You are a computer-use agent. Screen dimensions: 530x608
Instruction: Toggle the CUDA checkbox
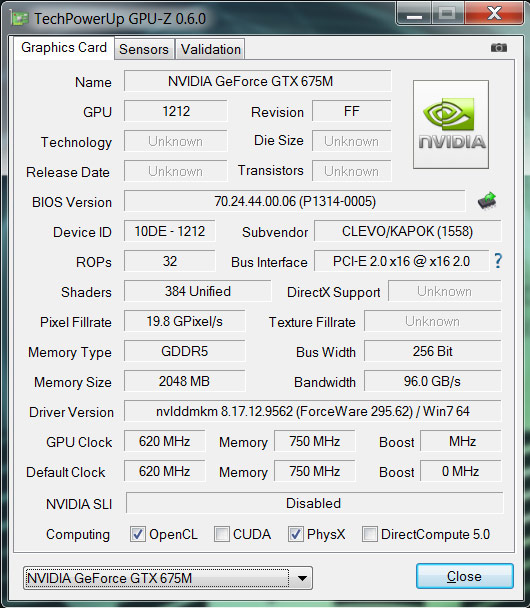pos(222,534)
